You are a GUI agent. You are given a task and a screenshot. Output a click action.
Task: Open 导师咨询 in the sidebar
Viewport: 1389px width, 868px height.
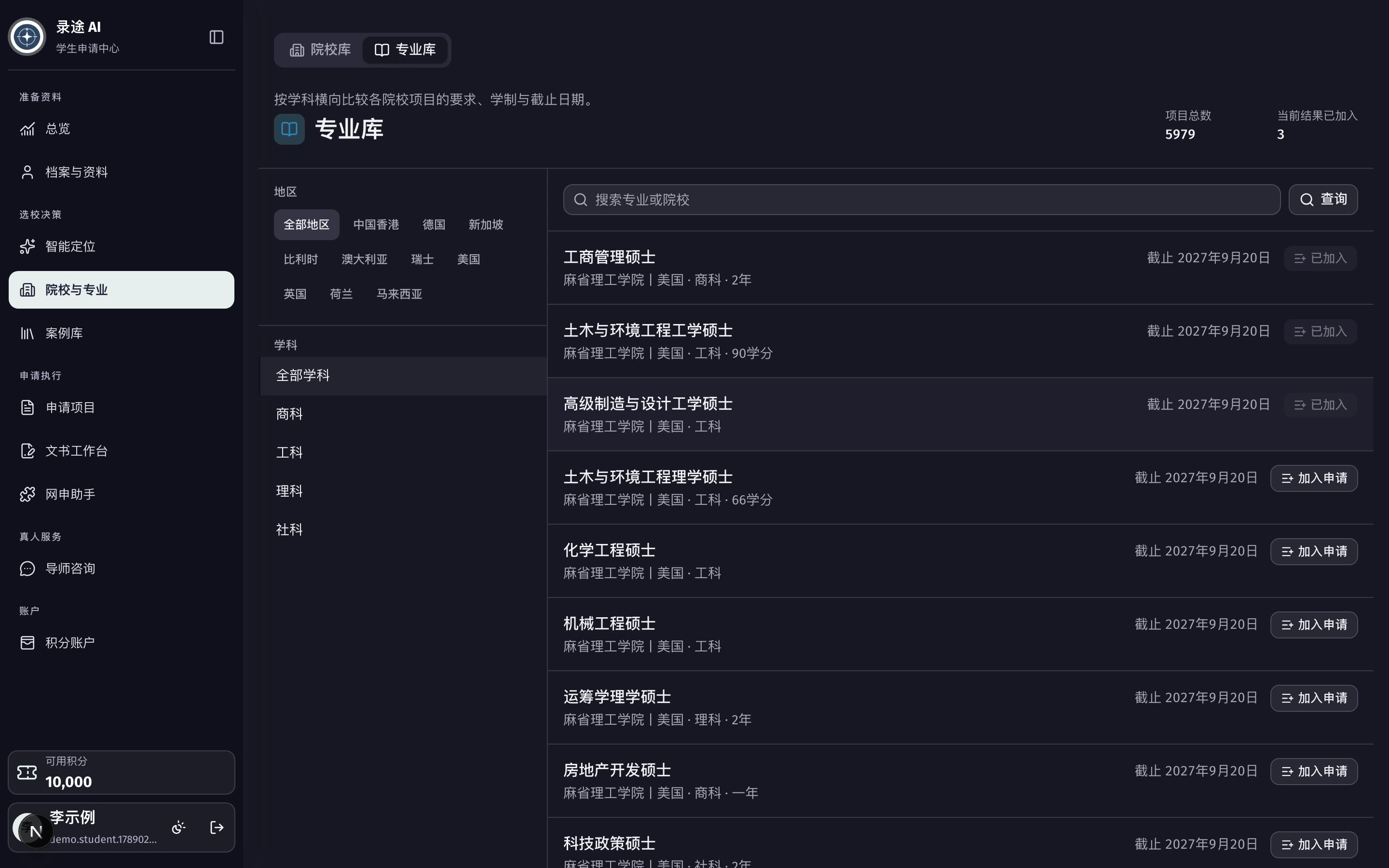coord(121,569)
